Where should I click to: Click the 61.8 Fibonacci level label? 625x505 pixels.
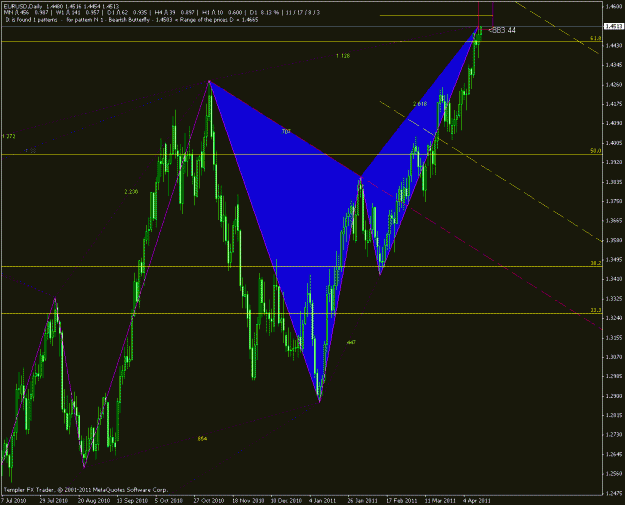596,38
